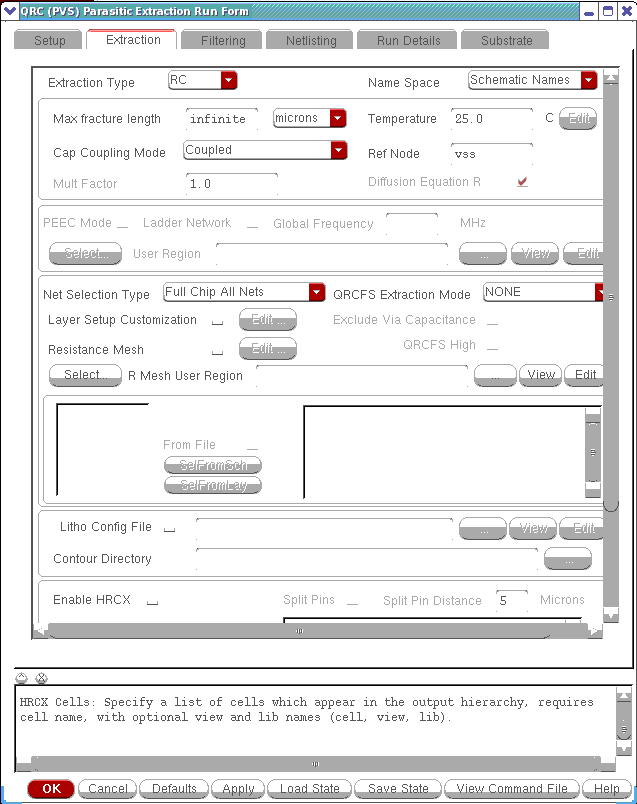Viewport: 637px width, 804px height.
Task: Click Edit button for Resistance Mesh
Action: click(x=268, y=349)
